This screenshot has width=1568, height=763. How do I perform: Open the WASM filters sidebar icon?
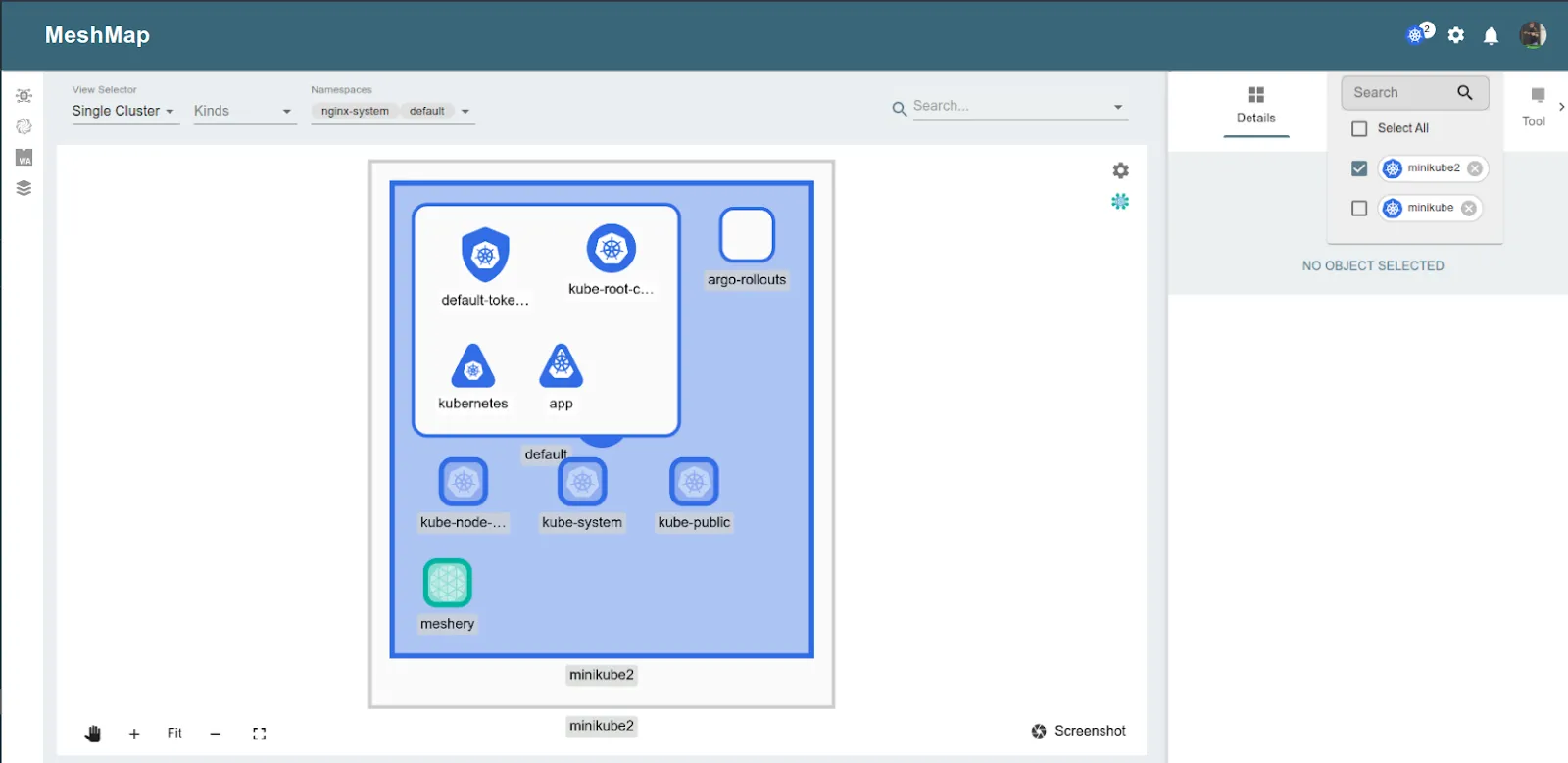pyautogui.click(x=24, y=158)
